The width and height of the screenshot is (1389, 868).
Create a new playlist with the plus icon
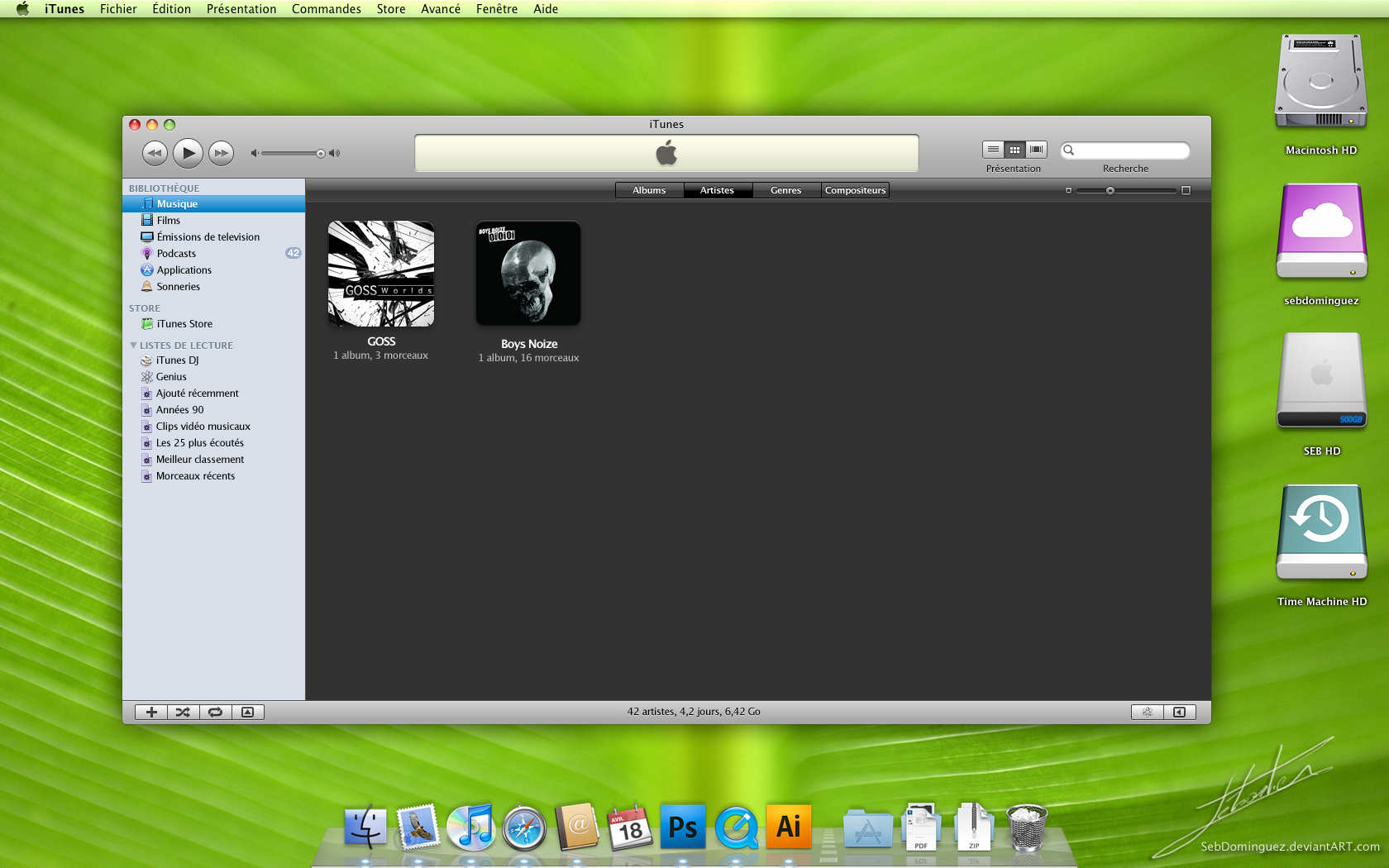pos(151,712)
